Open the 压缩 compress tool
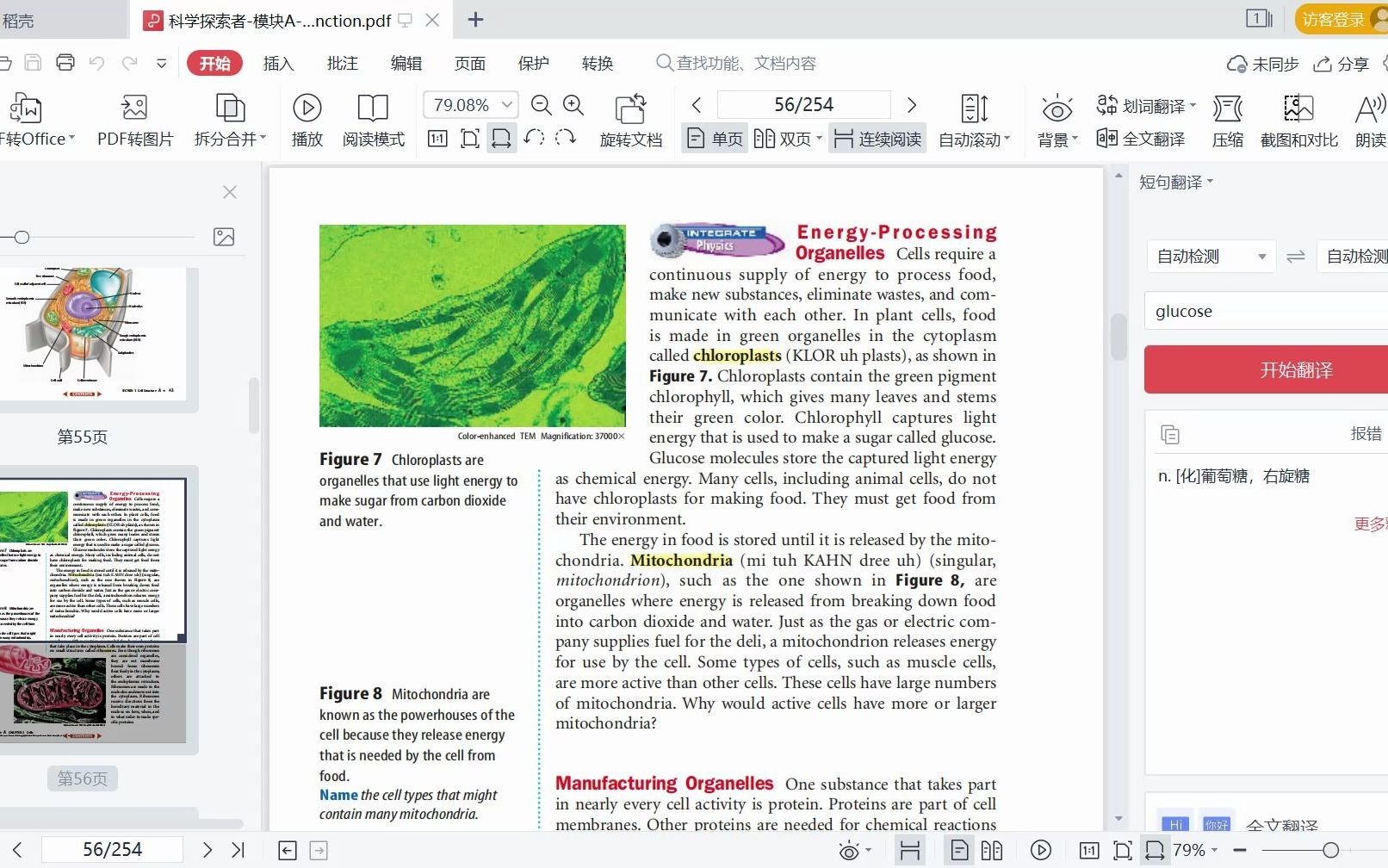 pos(1227,120)
